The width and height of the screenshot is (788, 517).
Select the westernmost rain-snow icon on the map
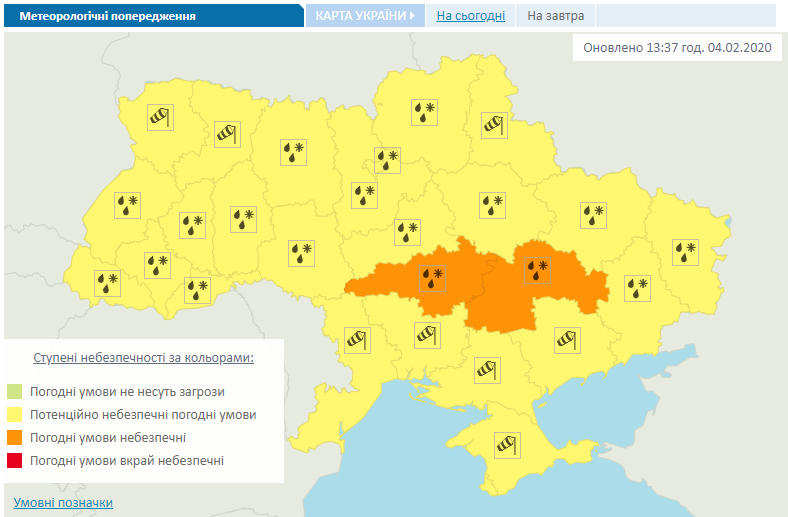coord(106,283)
